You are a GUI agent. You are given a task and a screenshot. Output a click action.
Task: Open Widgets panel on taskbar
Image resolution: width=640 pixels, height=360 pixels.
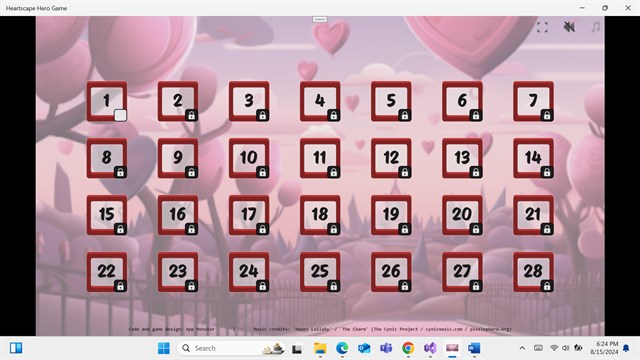point(16,348)
